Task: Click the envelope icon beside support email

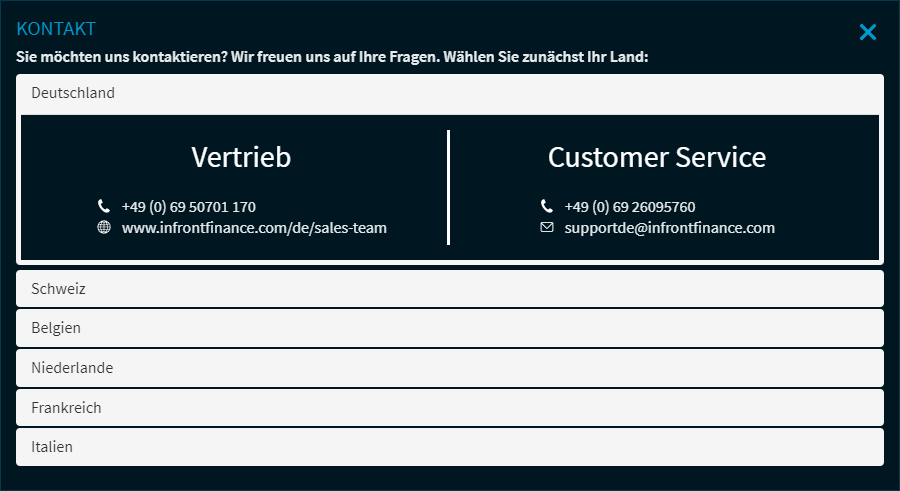Action: point(547,227)
